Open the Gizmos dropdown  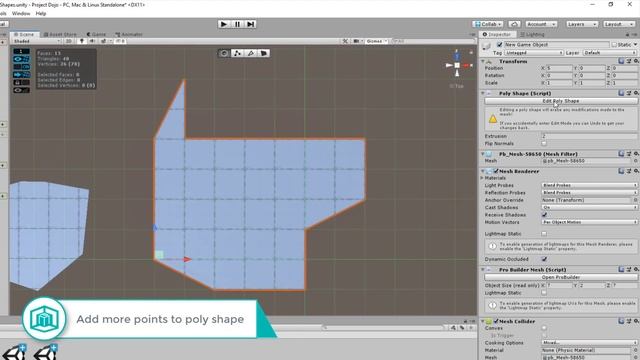(x=376, y=41)
